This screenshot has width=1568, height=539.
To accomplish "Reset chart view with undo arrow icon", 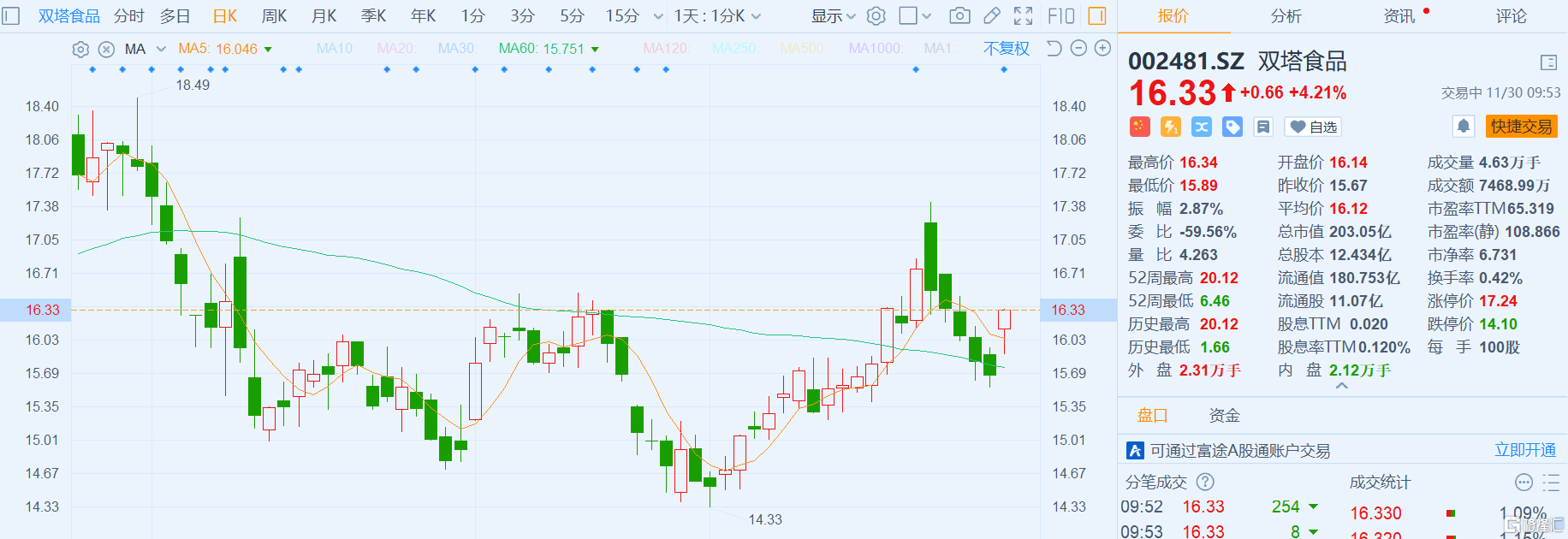I will 1054,49.
